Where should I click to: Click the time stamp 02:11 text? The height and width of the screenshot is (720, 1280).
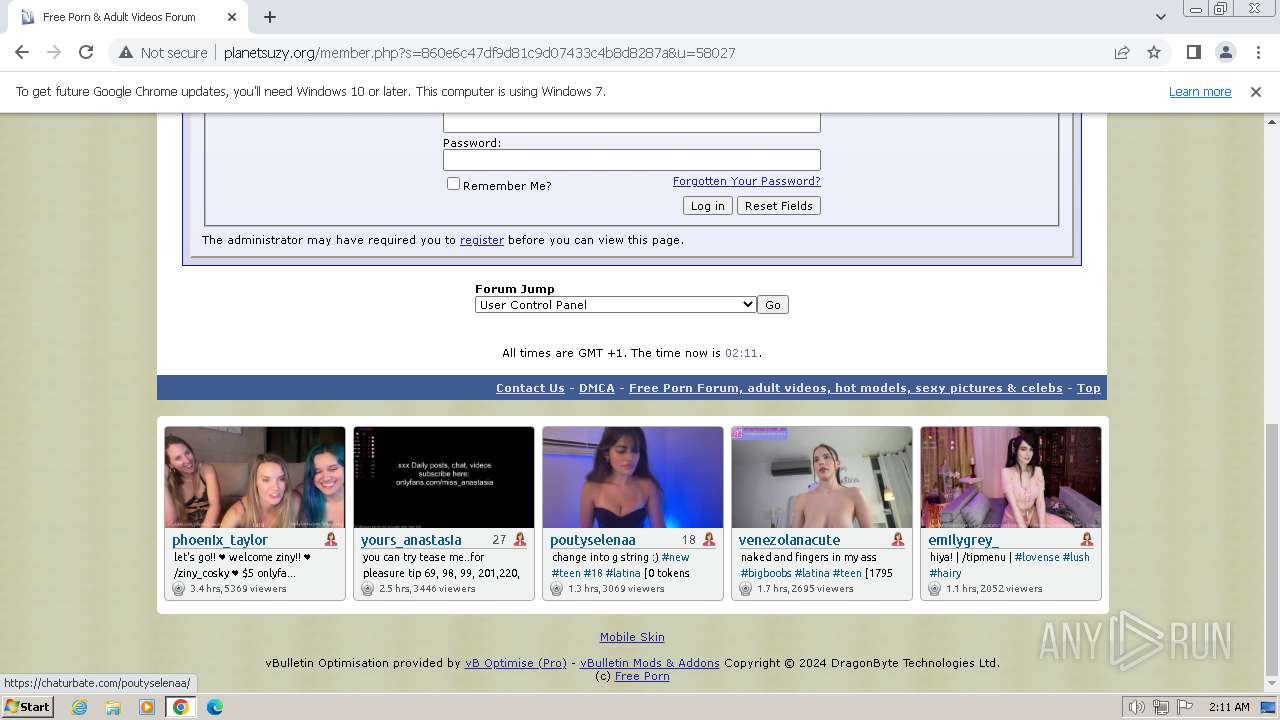pyautogui.click(x=741, y=353)
